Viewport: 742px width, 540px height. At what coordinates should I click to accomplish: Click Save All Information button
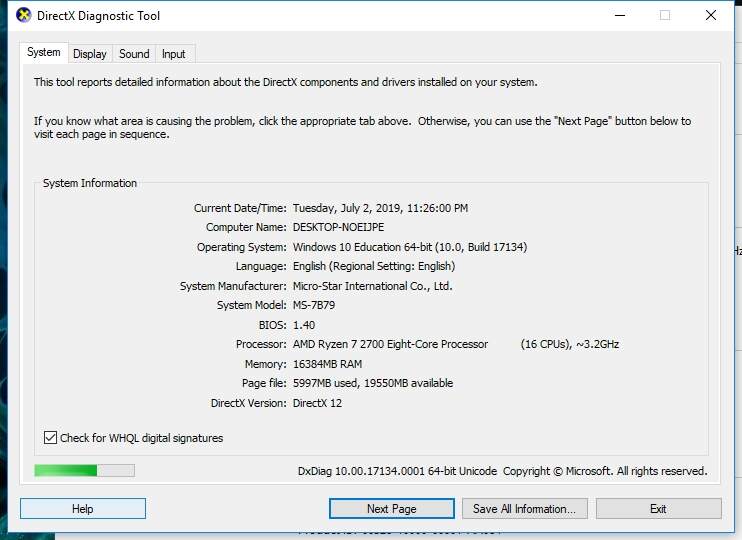pyautogui.click(x=525, y=509)
